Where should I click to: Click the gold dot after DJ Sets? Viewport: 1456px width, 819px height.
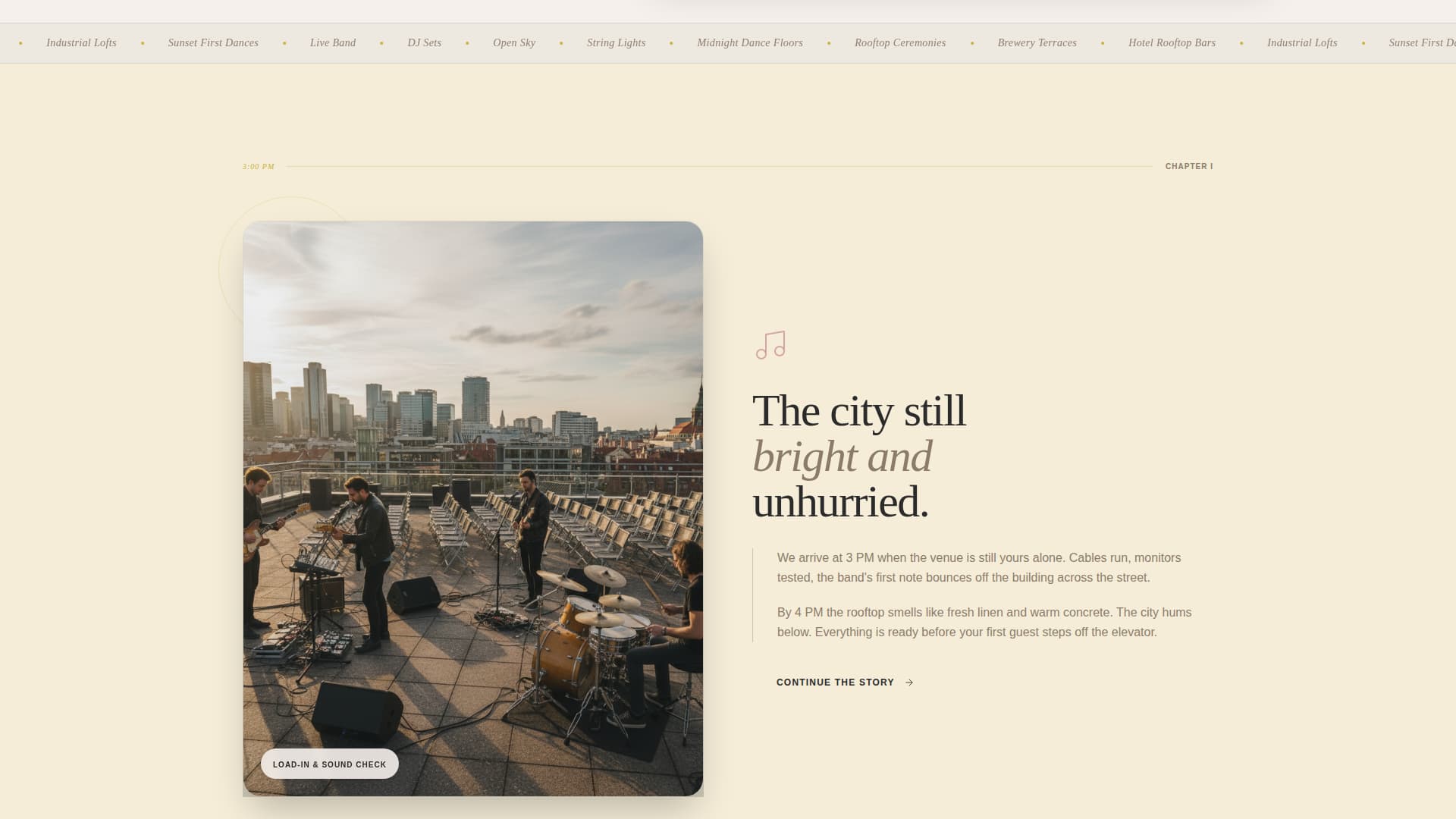point(466,42)
